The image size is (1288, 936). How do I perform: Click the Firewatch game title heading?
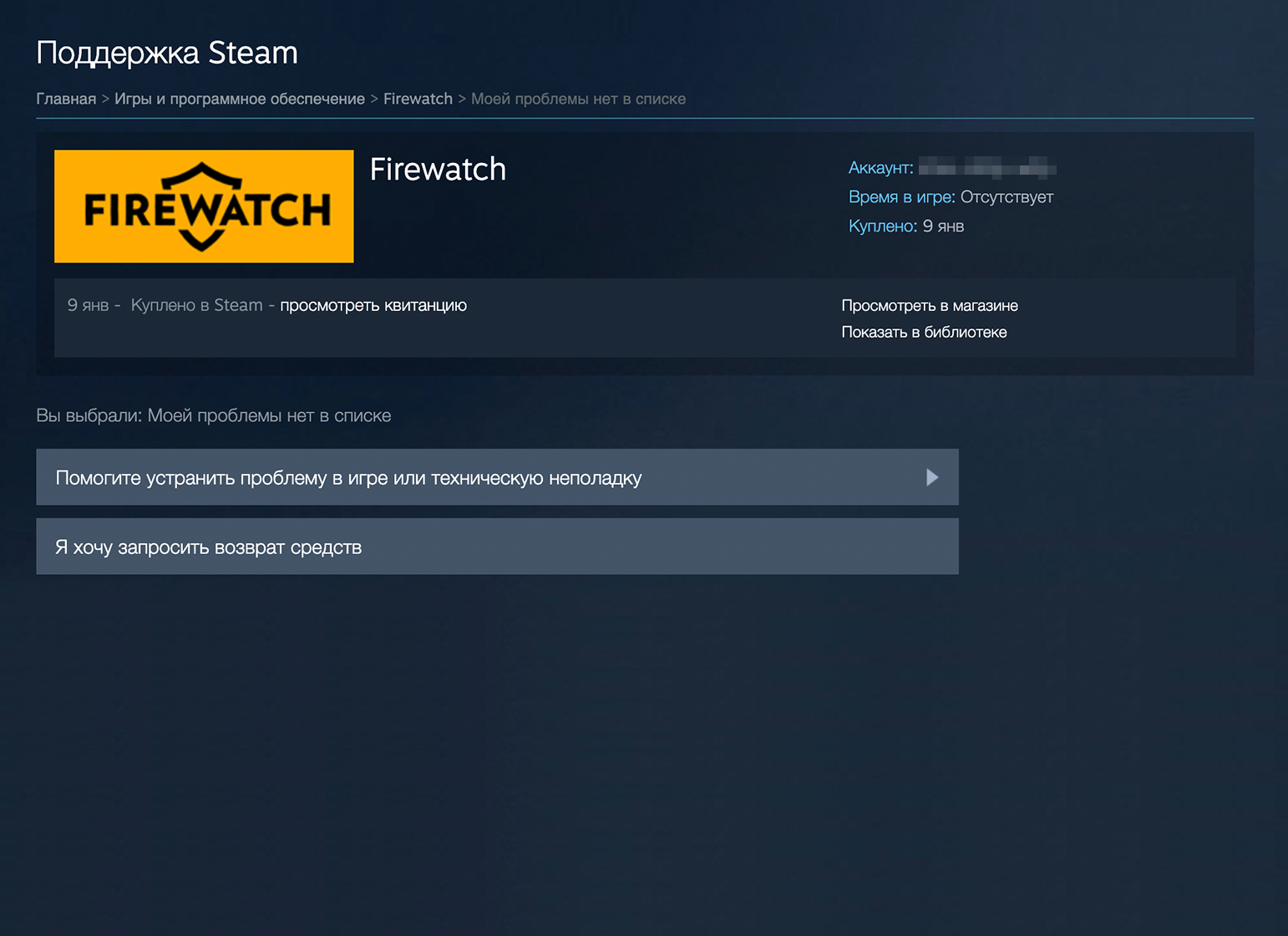pyautogui.click(x=438, y=170)
